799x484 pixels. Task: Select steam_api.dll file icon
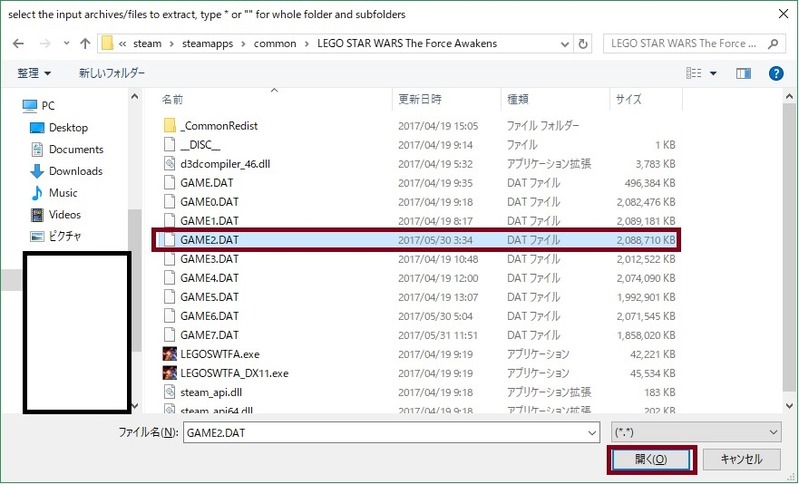[170, 392]
